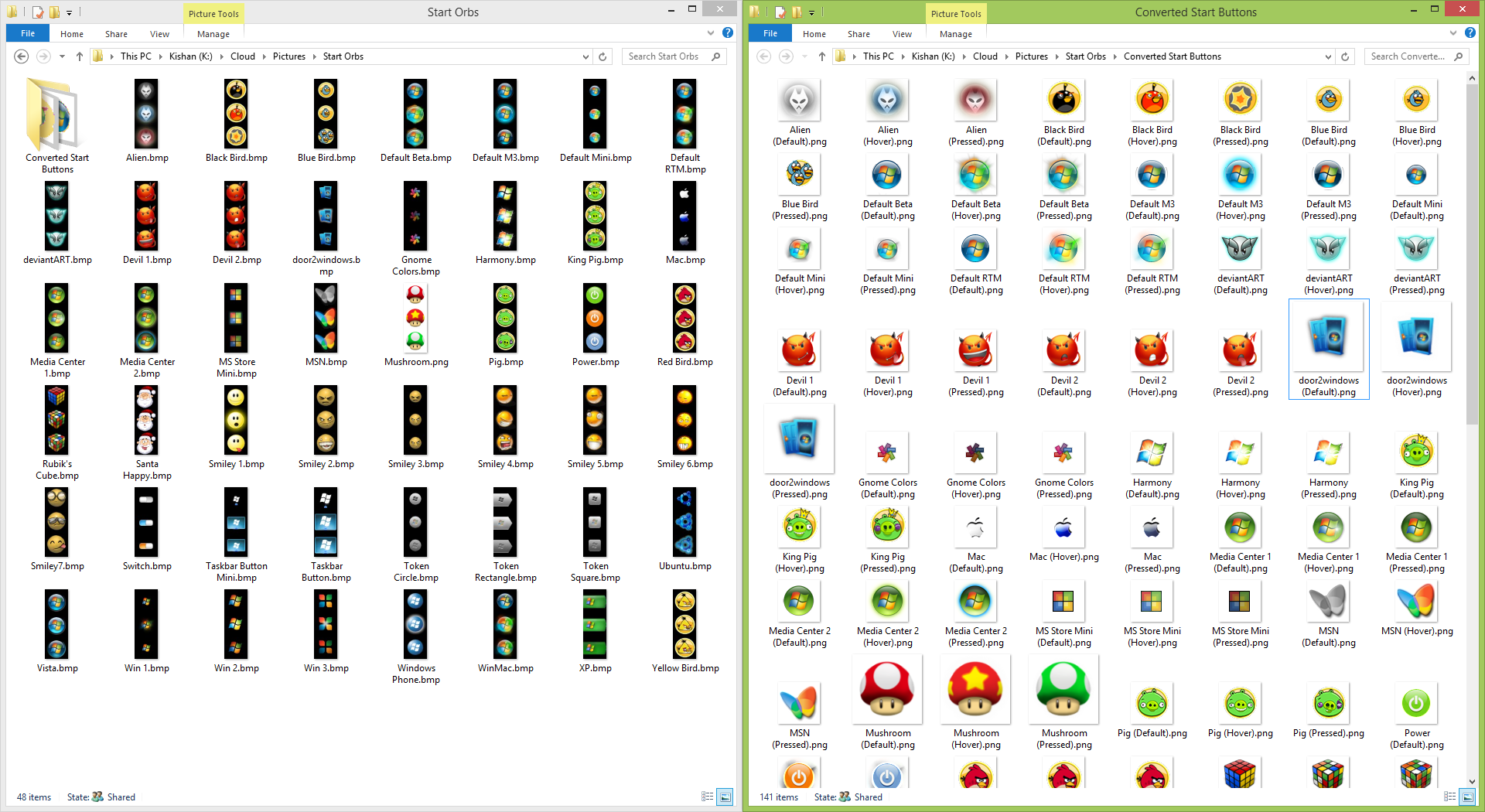Click scroll up arrow in Converted Start Buttons
The height and width of the screenshot is (812, 1485).
click(x=1472, y=78)
